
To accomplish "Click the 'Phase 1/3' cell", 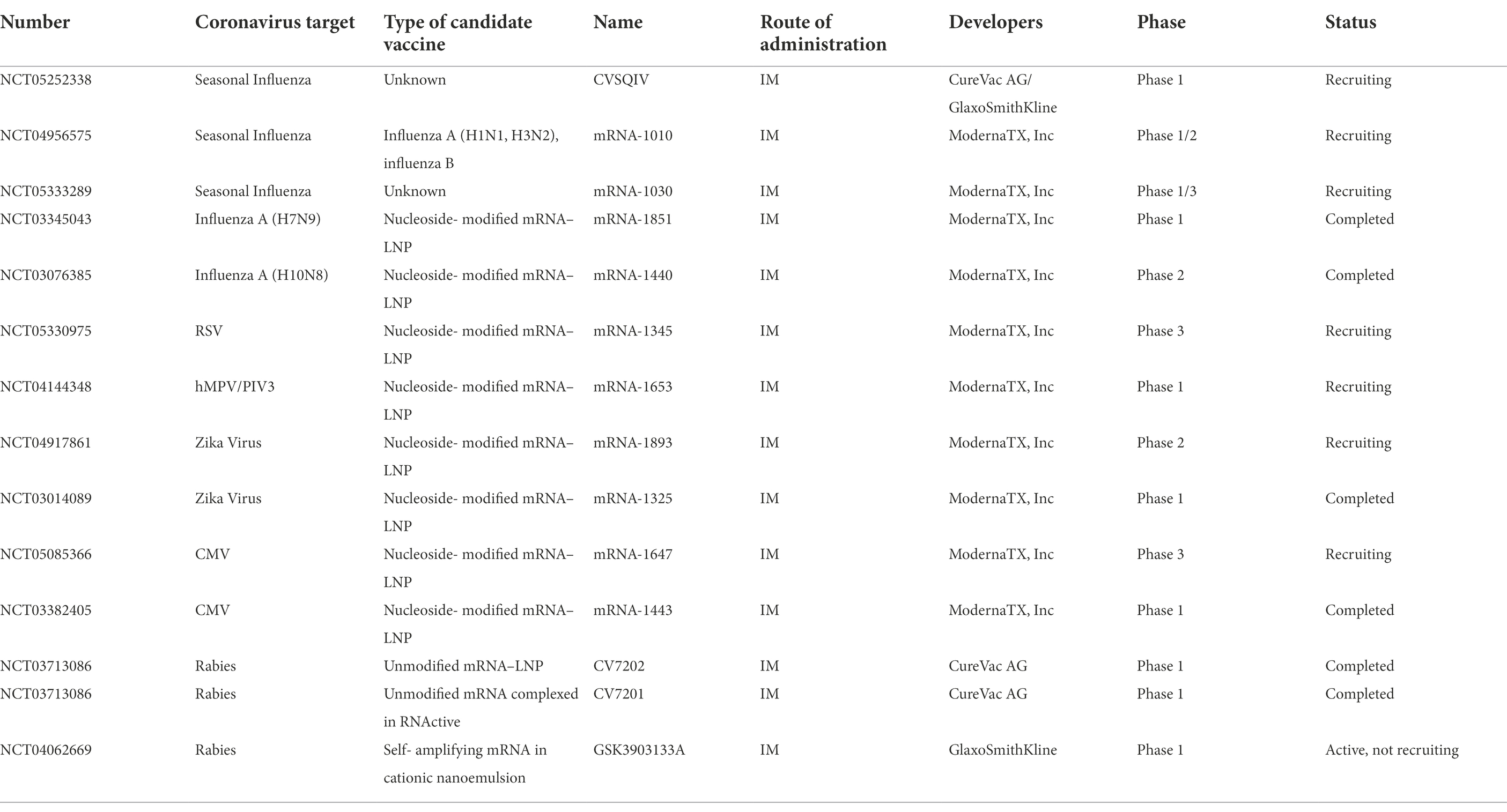I will click(1166, 191).
